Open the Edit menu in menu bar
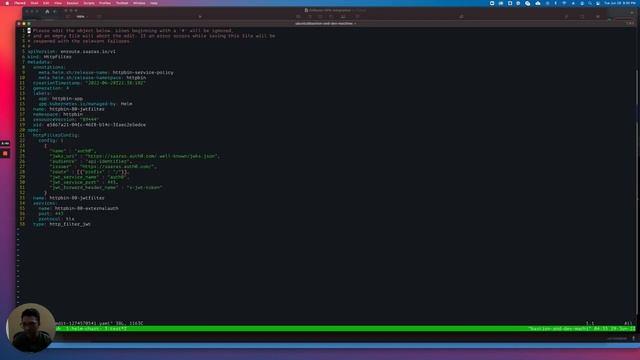The width and height of the screenshot is (640, 360). tap(46, 3)
